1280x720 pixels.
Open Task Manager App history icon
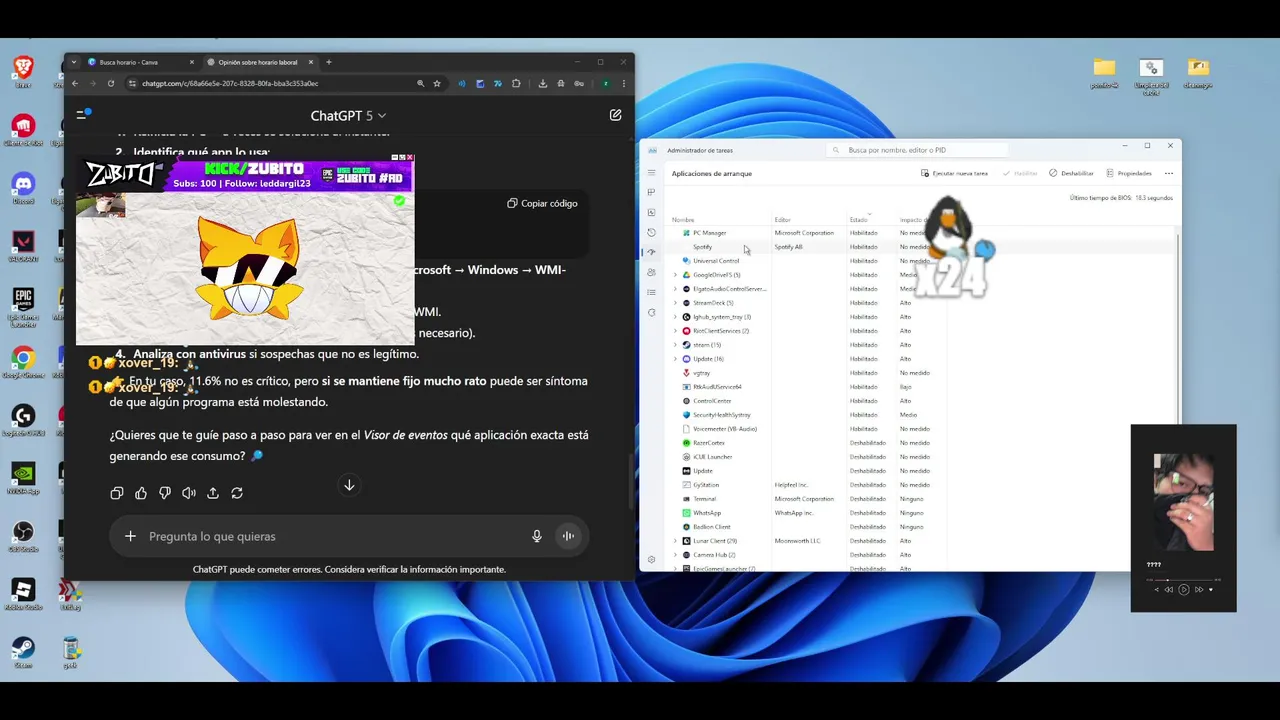click(652, 232)
